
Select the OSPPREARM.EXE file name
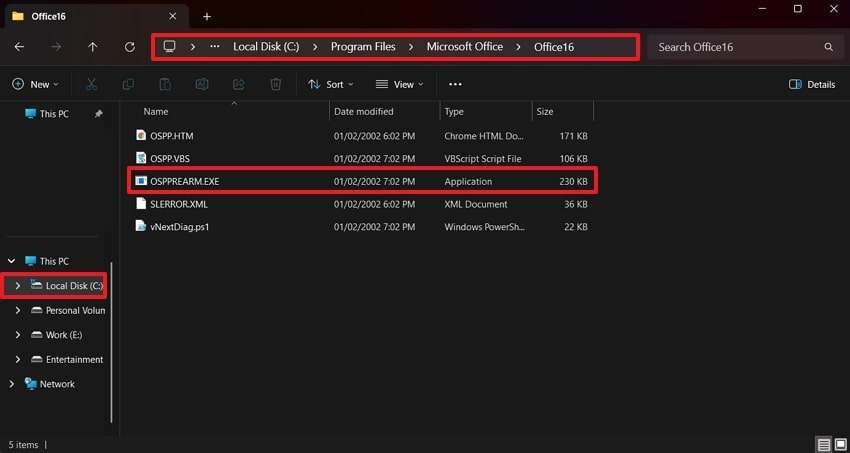(x=184, y=182)
